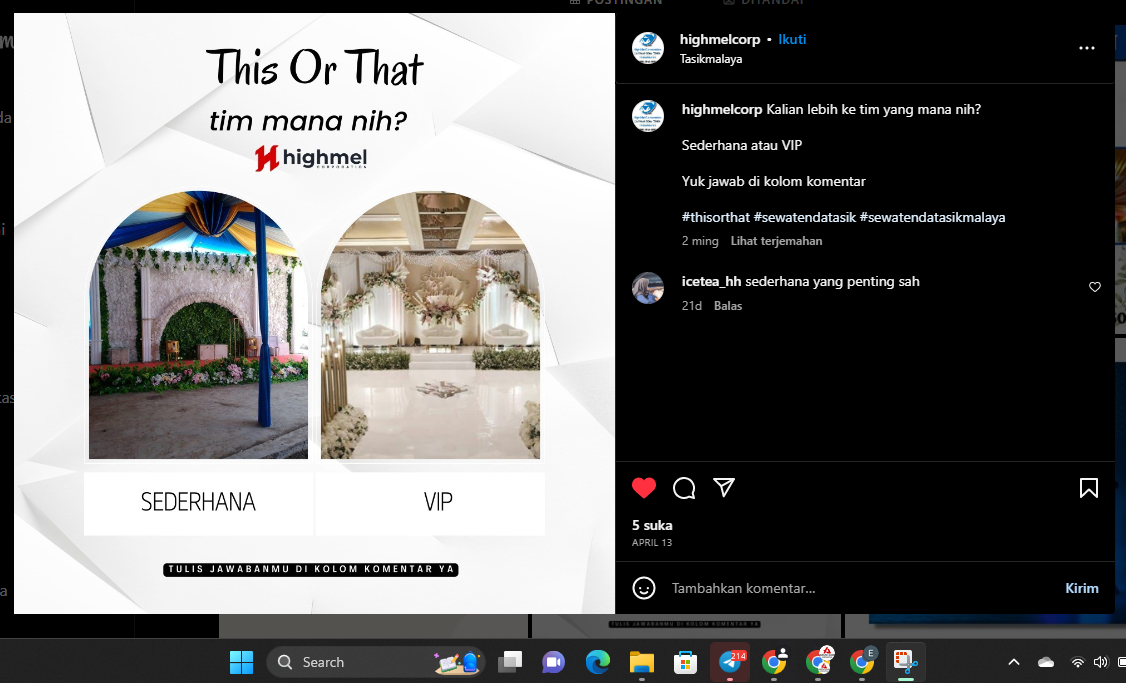Click Lihat terjemahan to translate caption

point(776,241)
